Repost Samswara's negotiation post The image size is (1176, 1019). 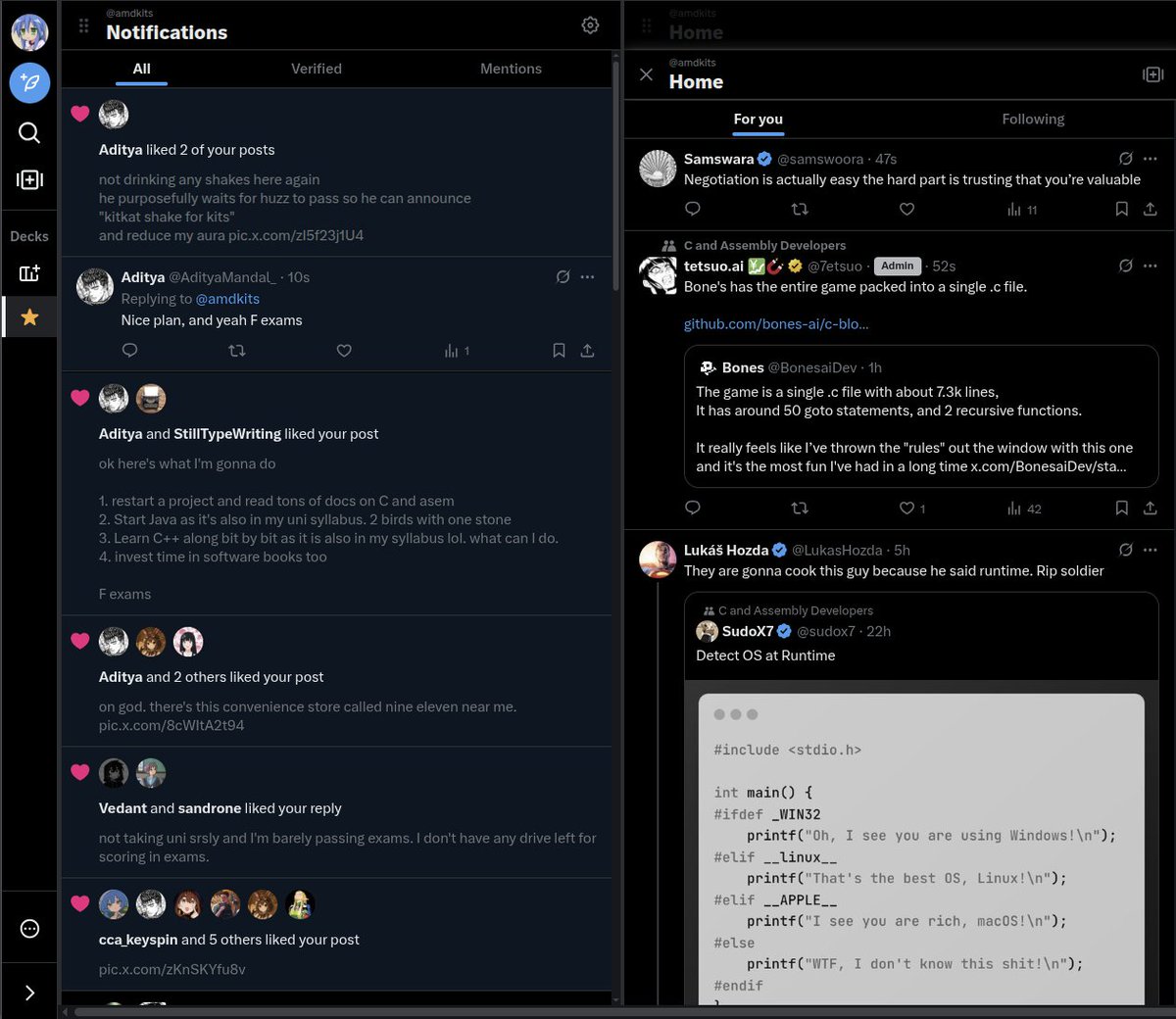(800, 209)
